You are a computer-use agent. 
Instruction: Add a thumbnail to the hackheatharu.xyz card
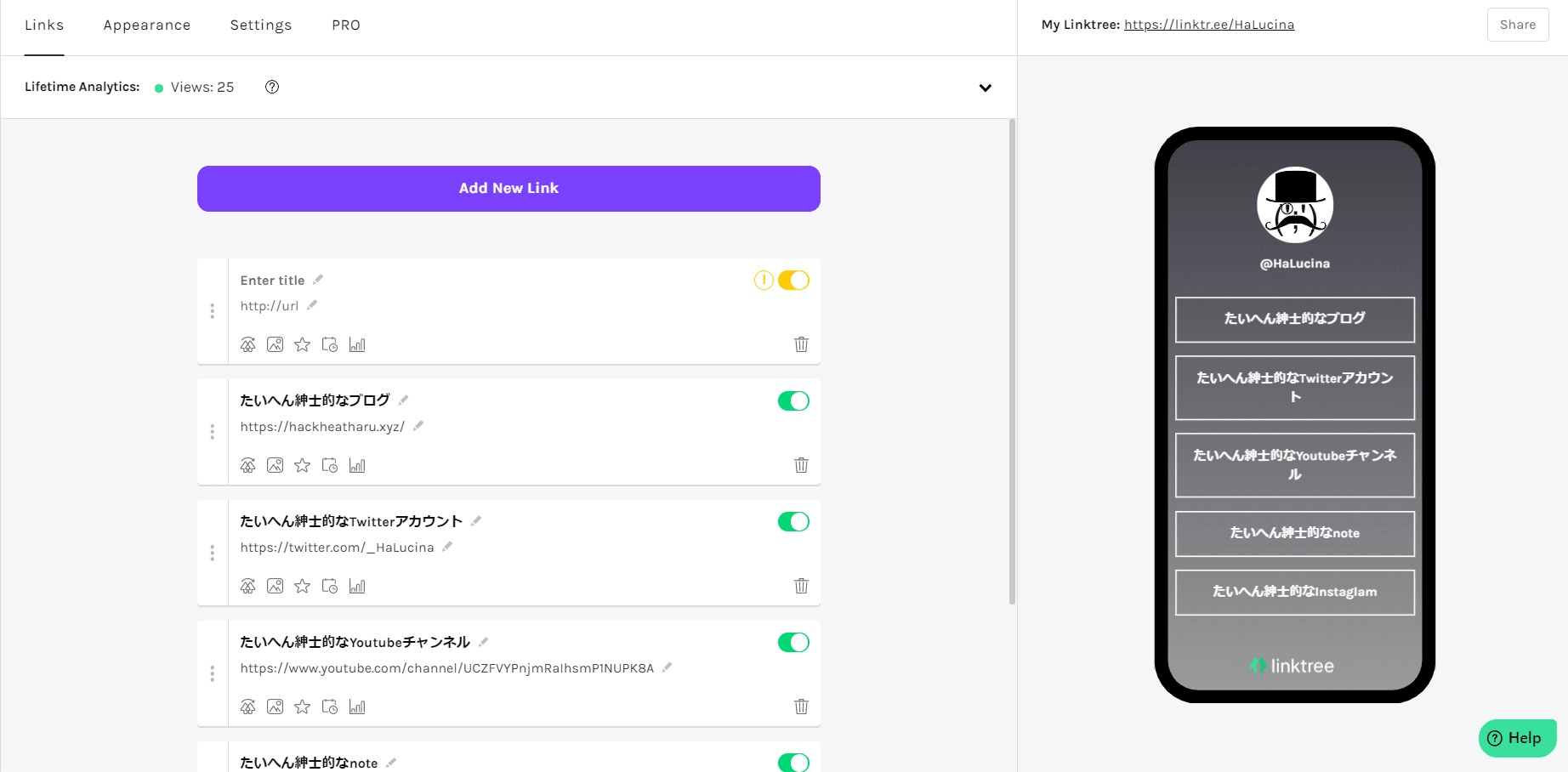pyautogui.click(x=275, y=465)
